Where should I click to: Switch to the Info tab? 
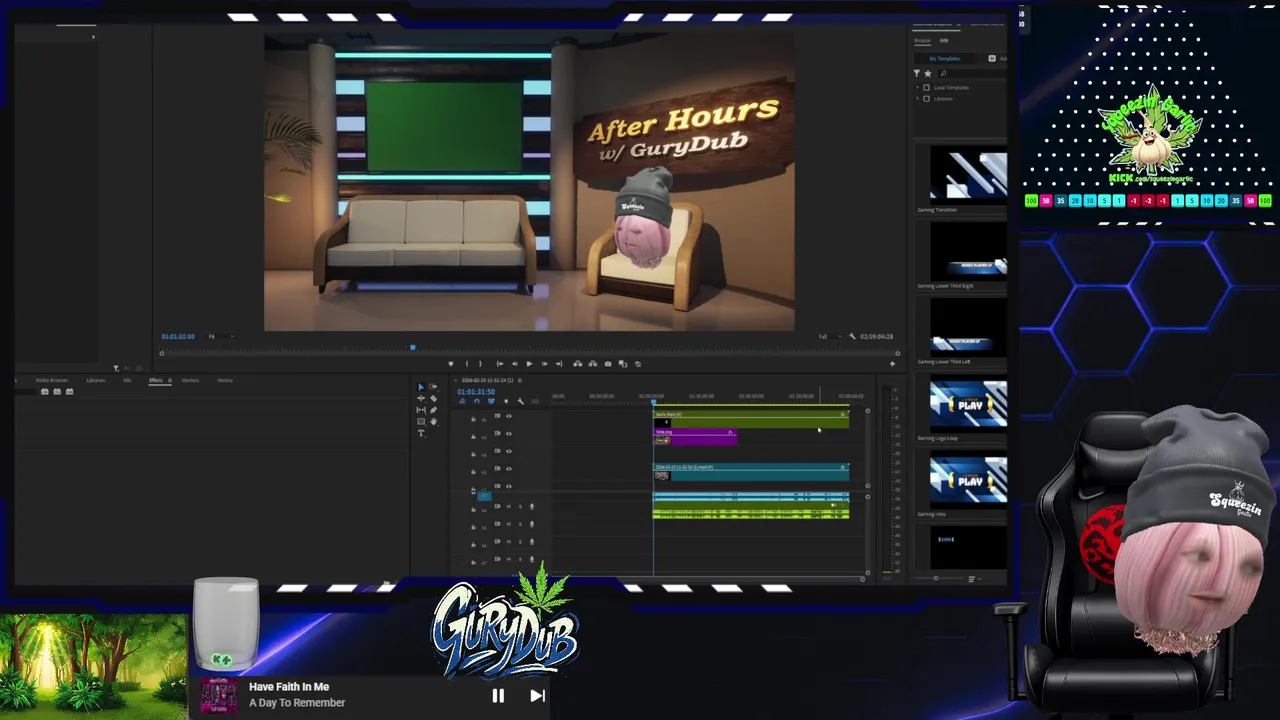tap(127, 380)
